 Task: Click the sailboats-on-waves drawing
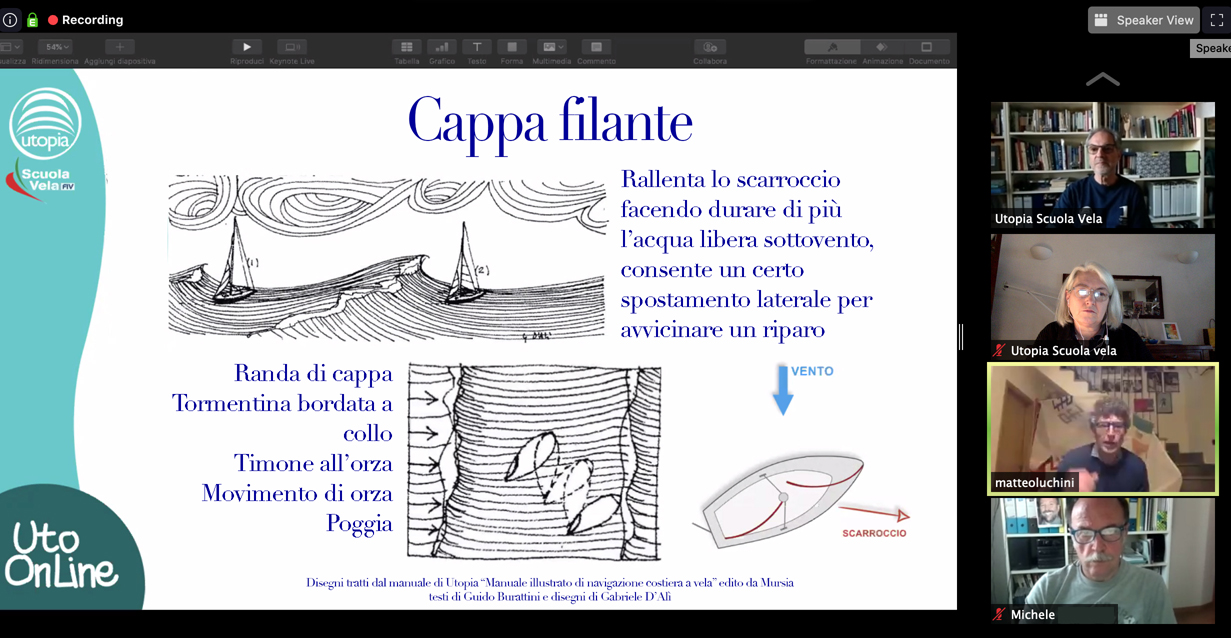[387, 258]
